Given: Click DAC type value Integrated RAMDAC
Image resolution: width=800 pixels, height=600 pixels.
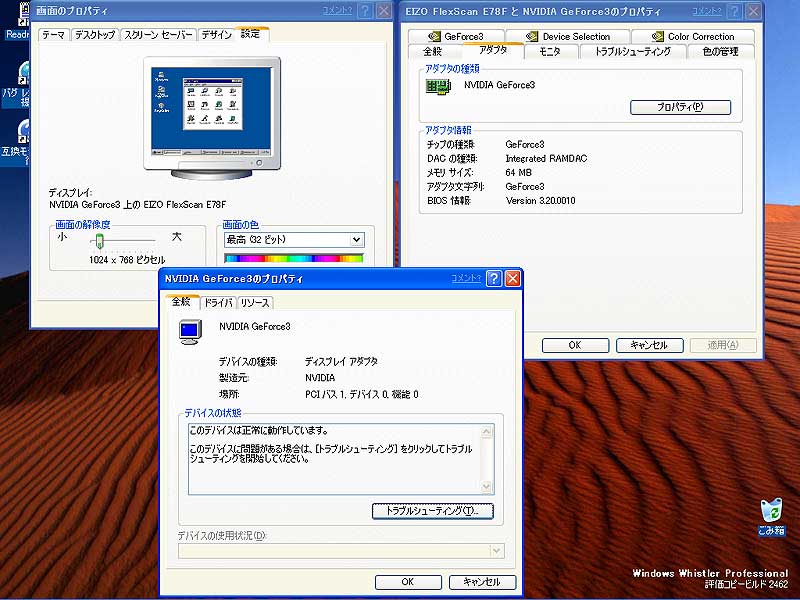Looking at the screenshot, I should (x=546, y=159).
